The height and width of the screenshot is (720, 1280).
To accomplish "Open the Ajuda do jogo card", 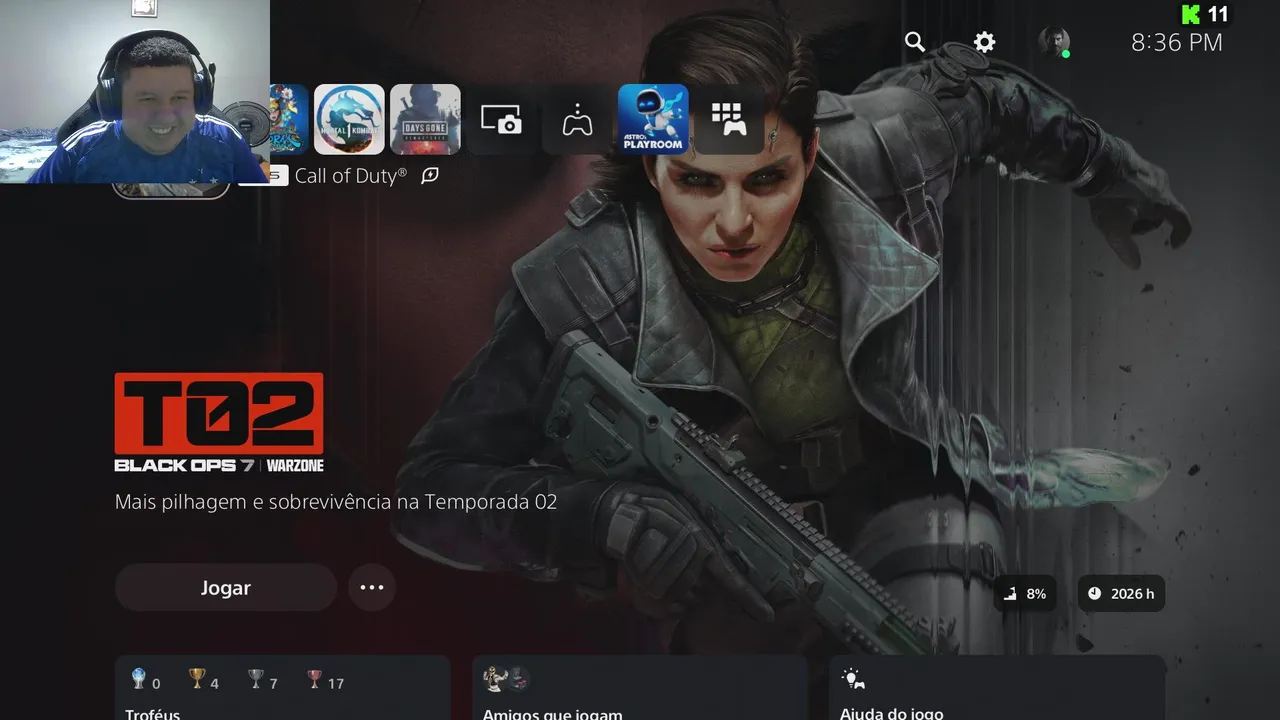I will tap(998, 688).
